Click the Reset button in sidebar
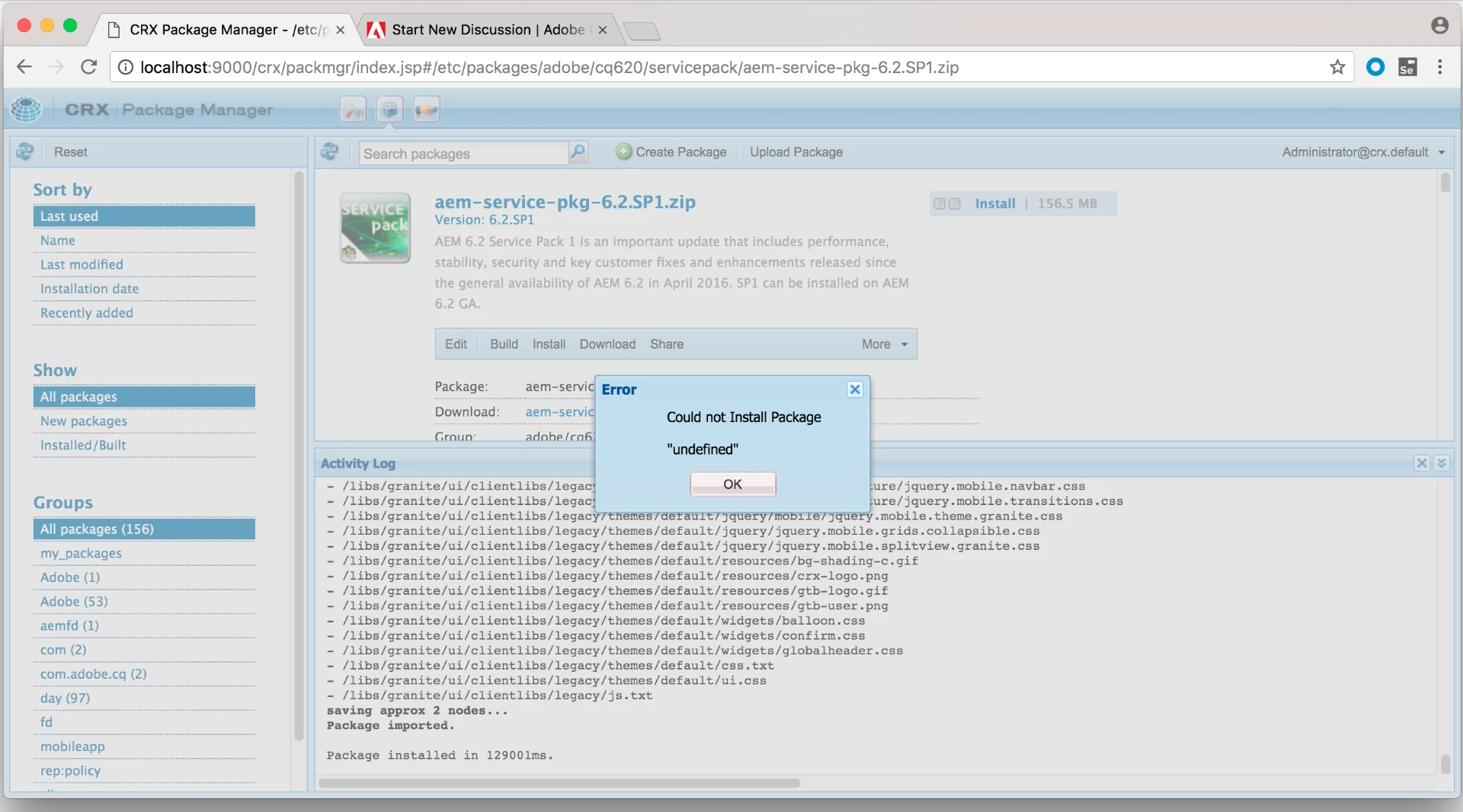 70,152
